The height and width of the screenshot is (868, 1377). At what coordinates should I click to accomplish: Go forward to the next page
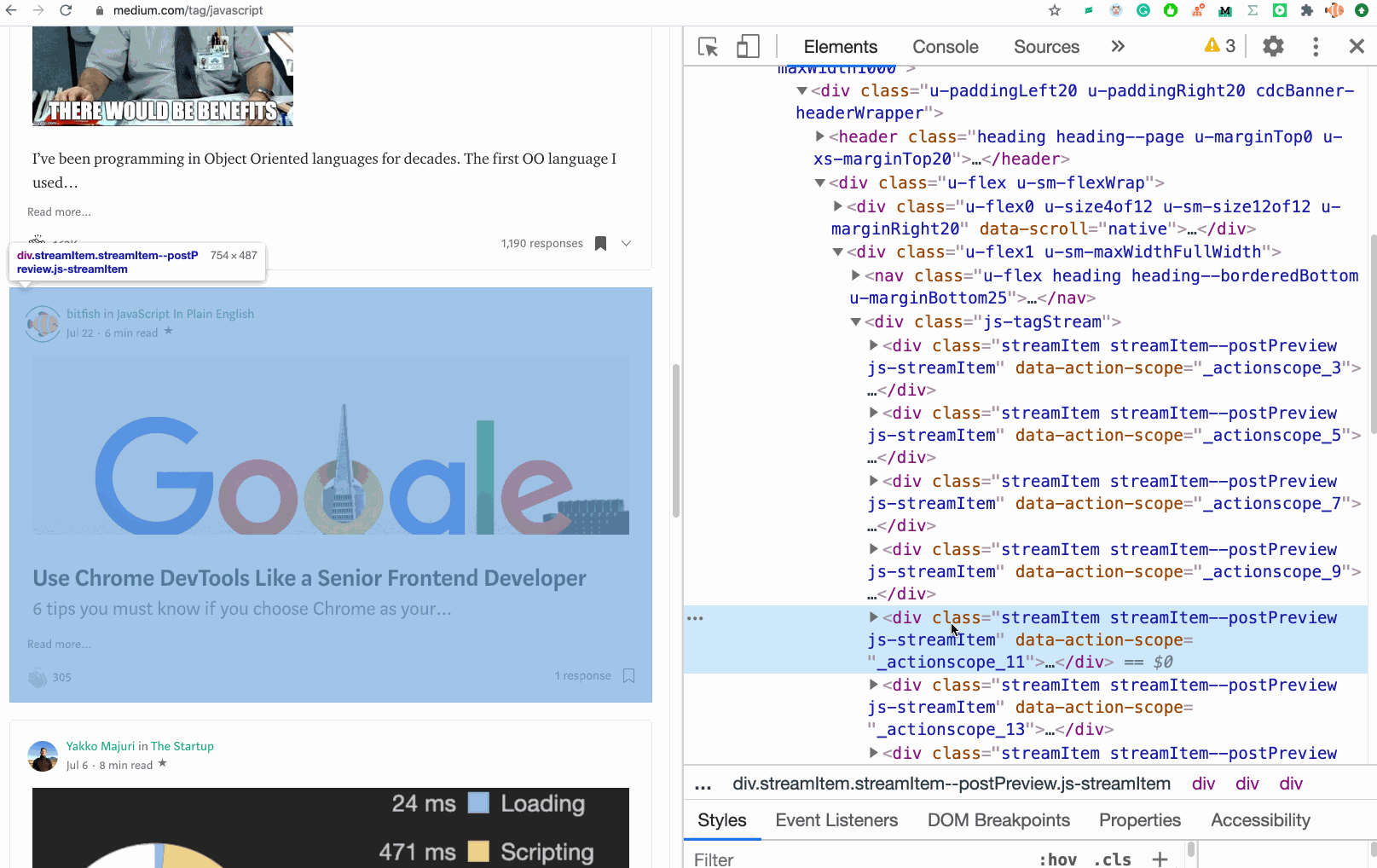coord(38,10)
